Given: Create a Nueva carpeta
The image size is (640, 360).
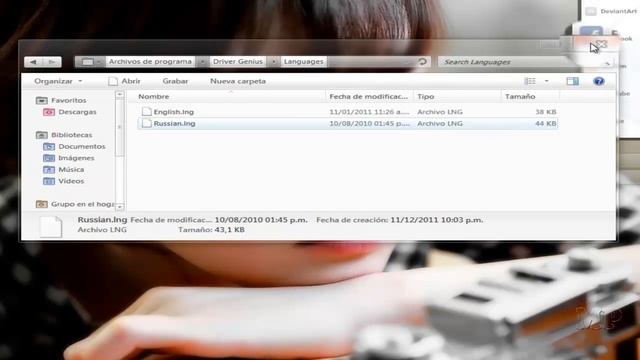Looking at the screenshot, I should click(x=238, y=81).
